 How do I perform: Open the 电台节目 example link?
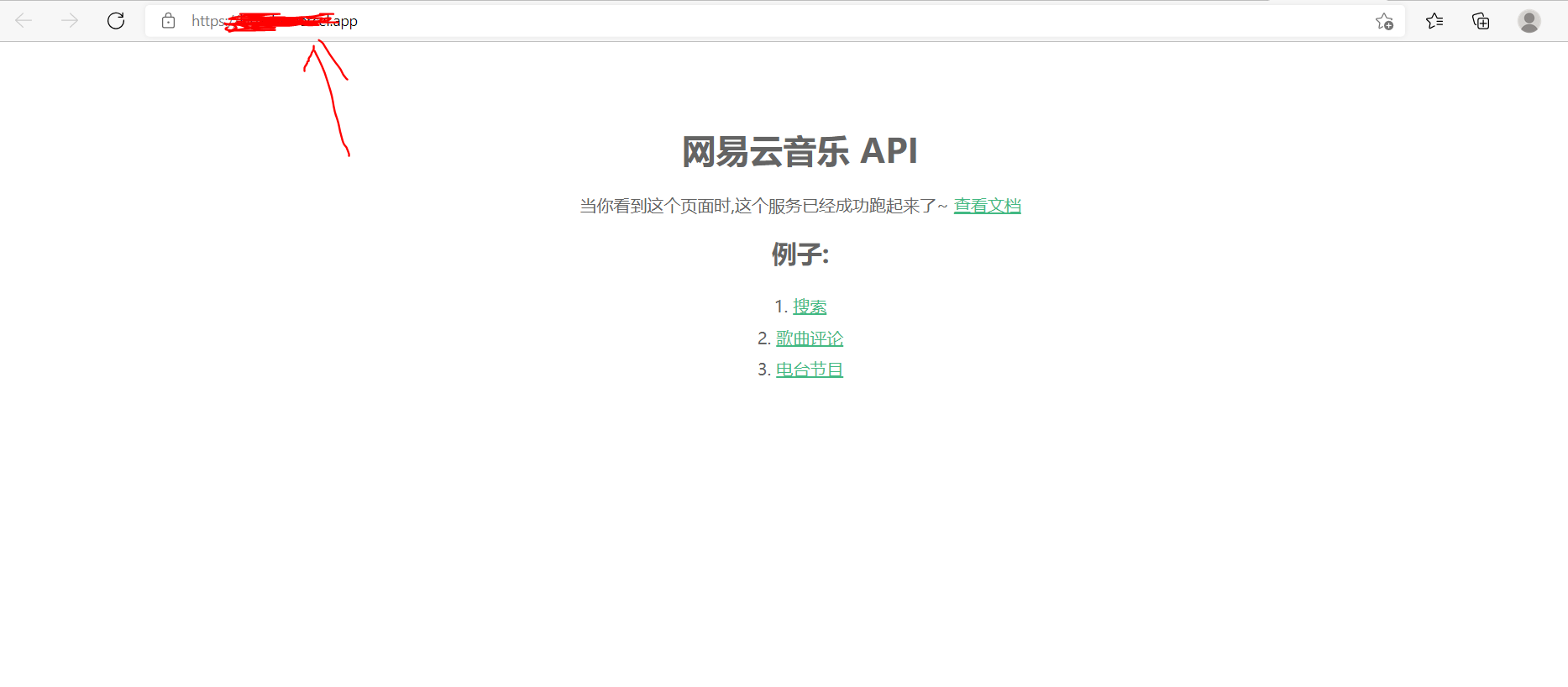pyautogui.click(x=810, y=370)
